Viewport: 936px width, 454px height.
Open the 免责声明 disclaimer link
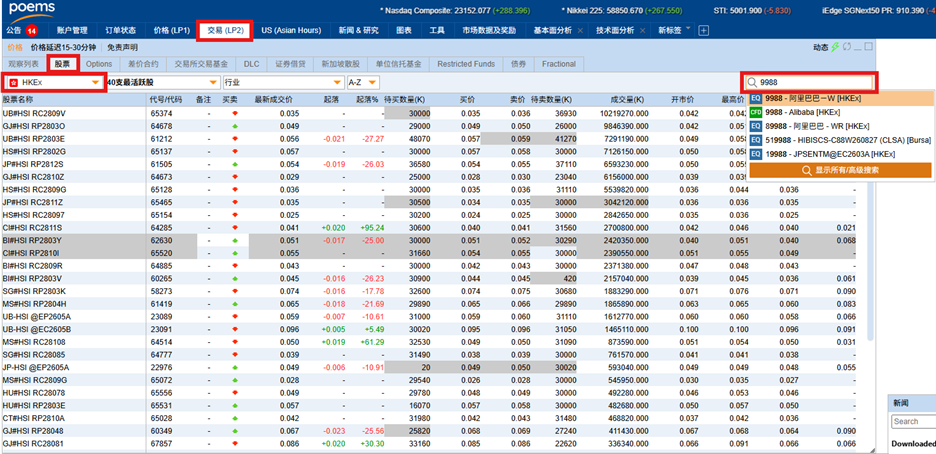pyautogui.click(x=123, y=47)
